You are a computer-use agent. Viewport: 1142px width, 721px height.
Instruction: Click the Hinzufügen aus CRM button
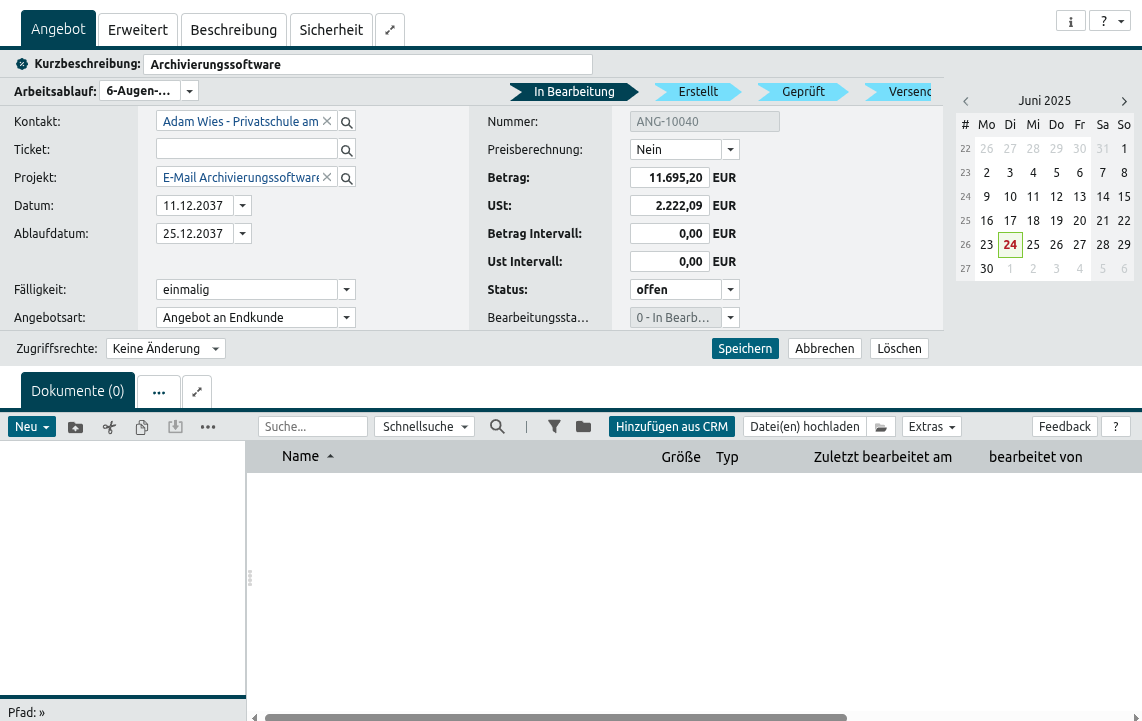(x=671, y=427)
